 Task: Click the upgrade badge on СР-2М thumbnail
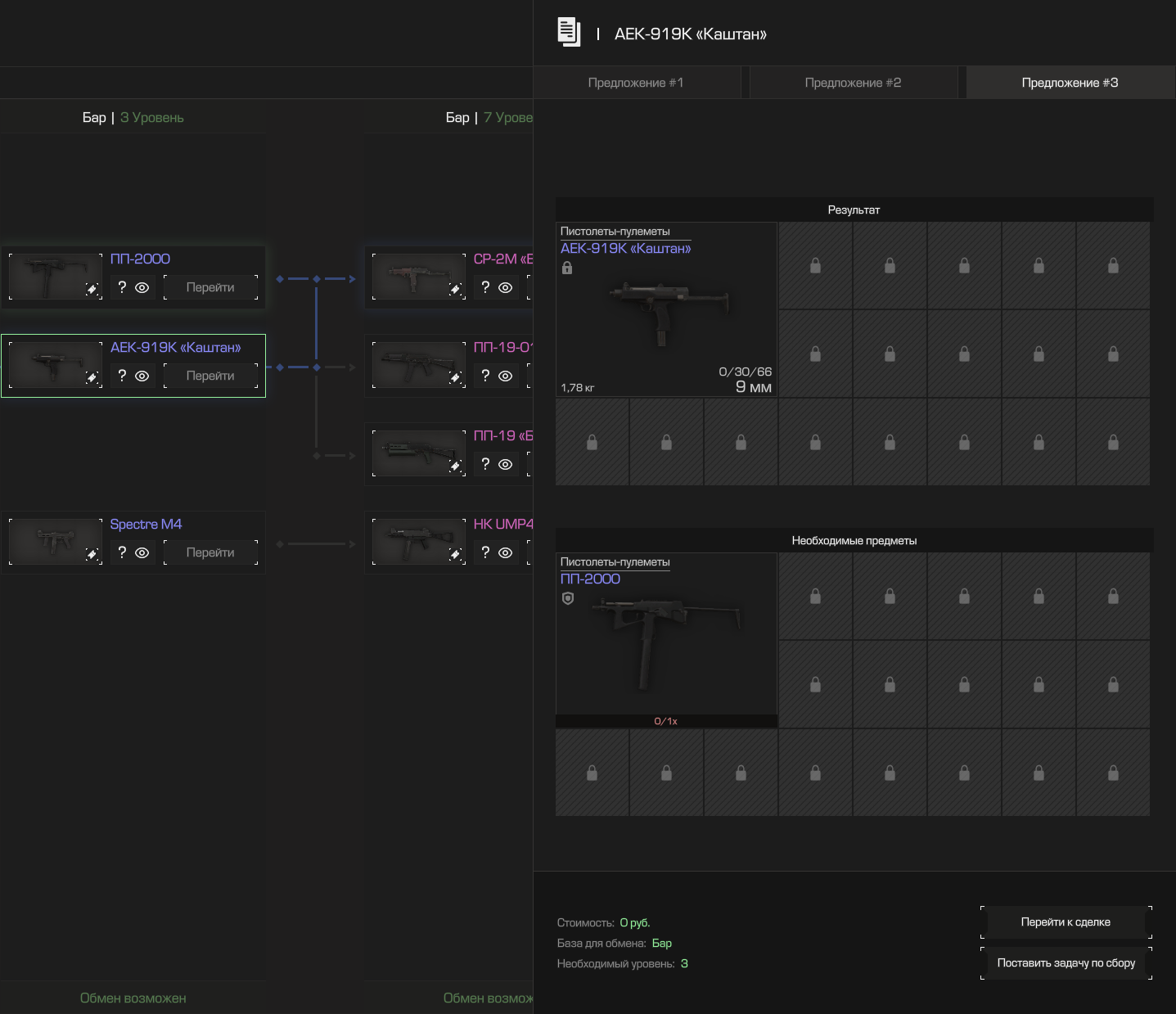click(455, 289)
